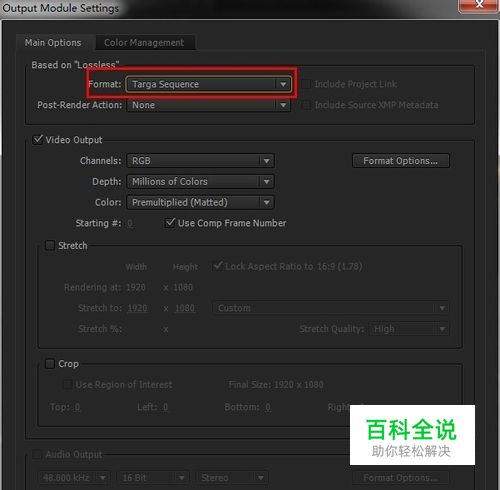
Task: Open the Format dropdown showing Targa Sequence
Action: point(208,84)
